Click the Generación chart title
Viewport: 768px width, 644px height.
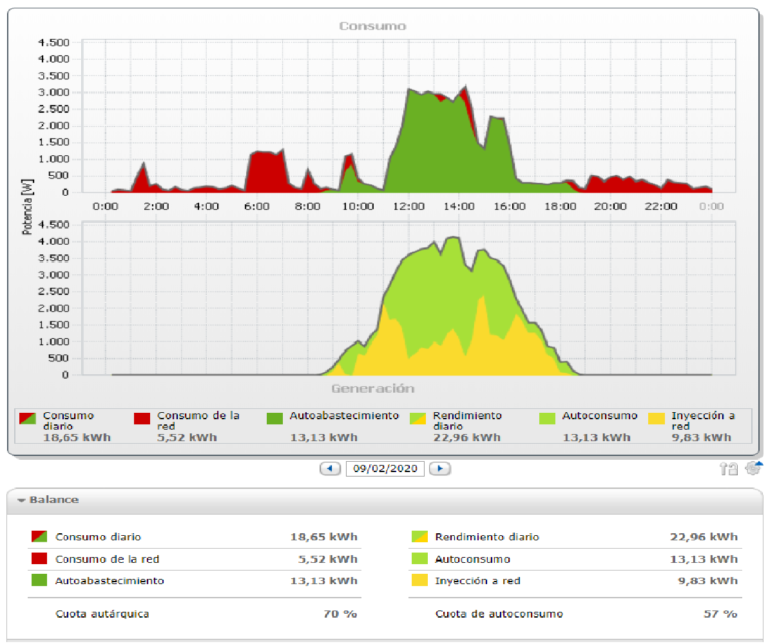[x=372, y=388]
